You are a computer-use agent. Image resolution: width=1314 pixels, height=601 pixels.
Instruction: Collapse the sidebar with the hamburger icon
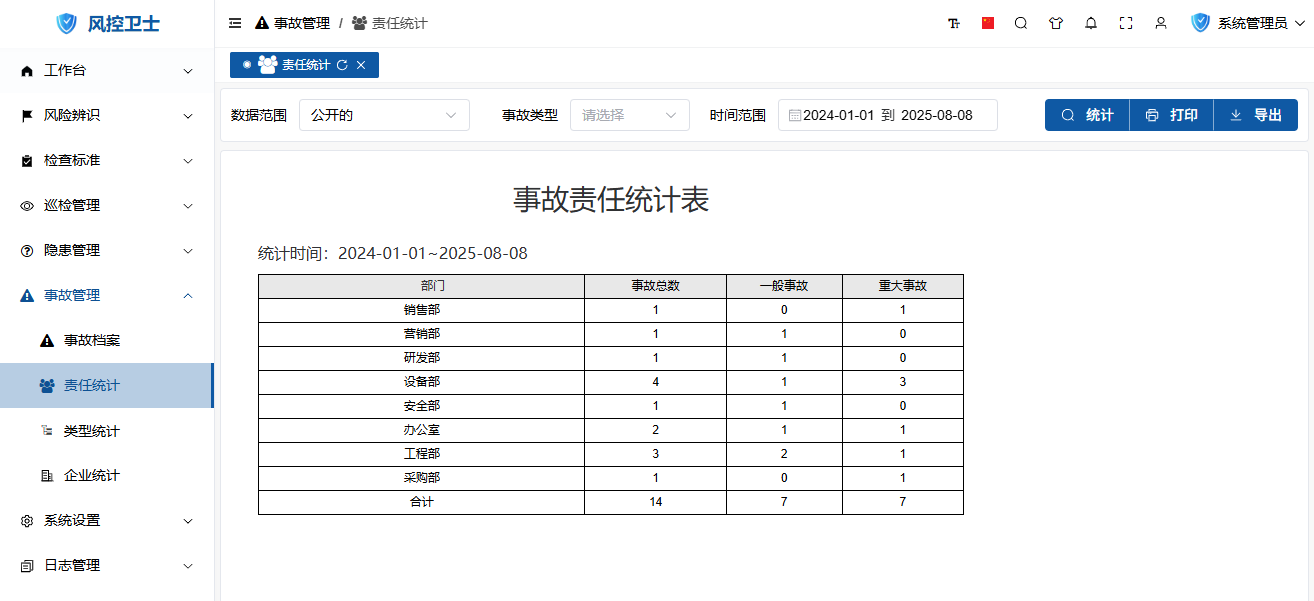click(235, 23)
